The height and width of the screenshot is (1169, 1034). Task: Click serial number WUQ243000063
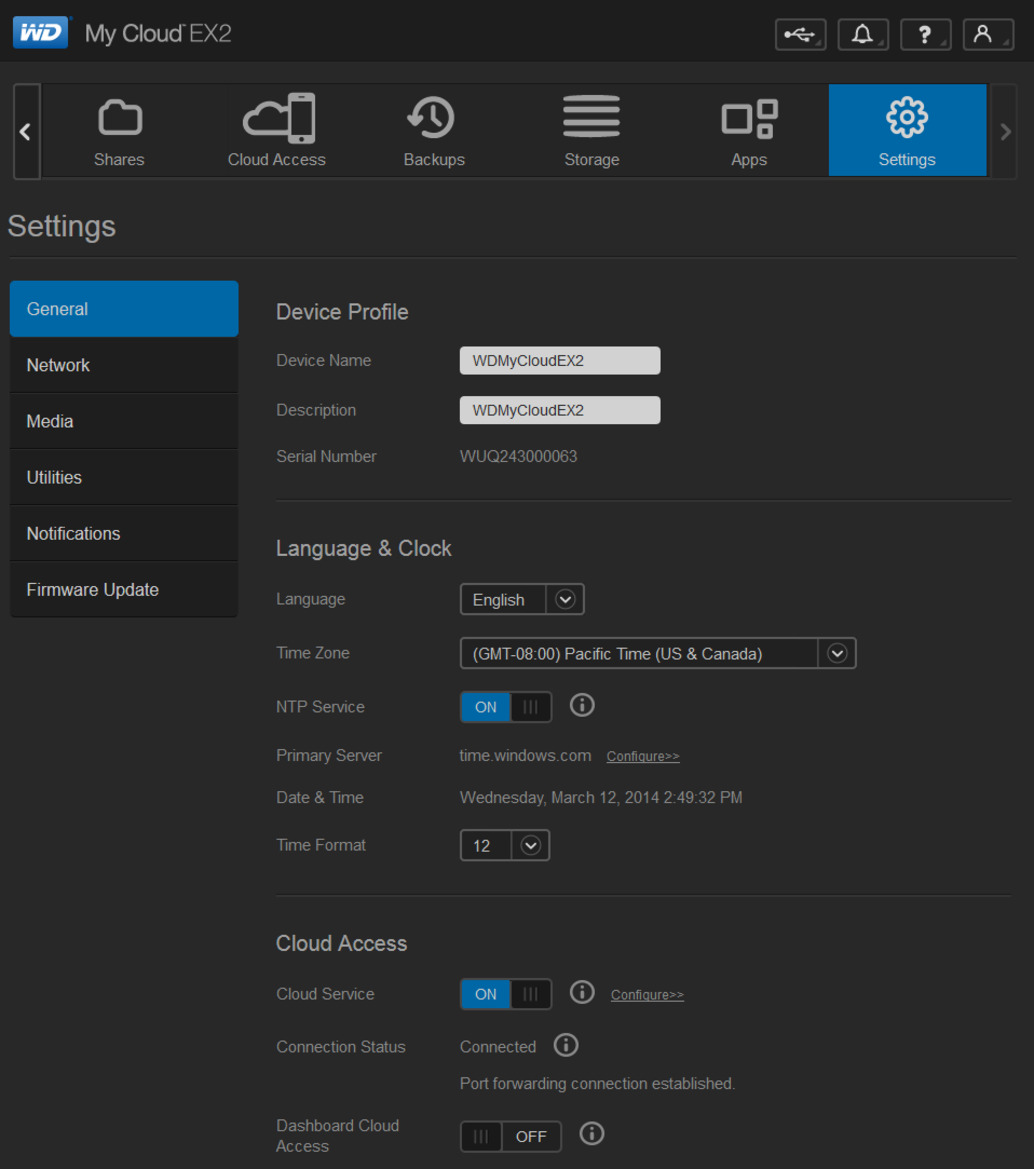519,456
